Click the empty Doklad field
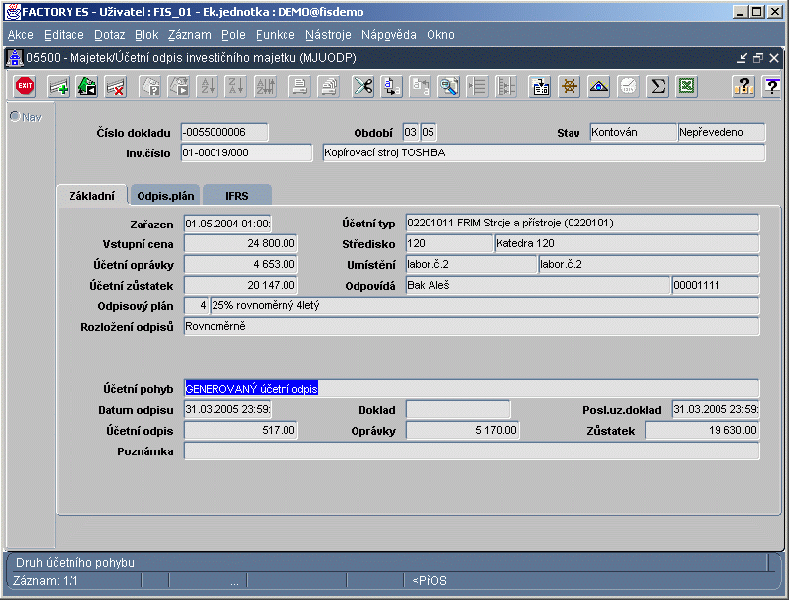The height and width of the screenshot is (600, 789). click(458, 409)
